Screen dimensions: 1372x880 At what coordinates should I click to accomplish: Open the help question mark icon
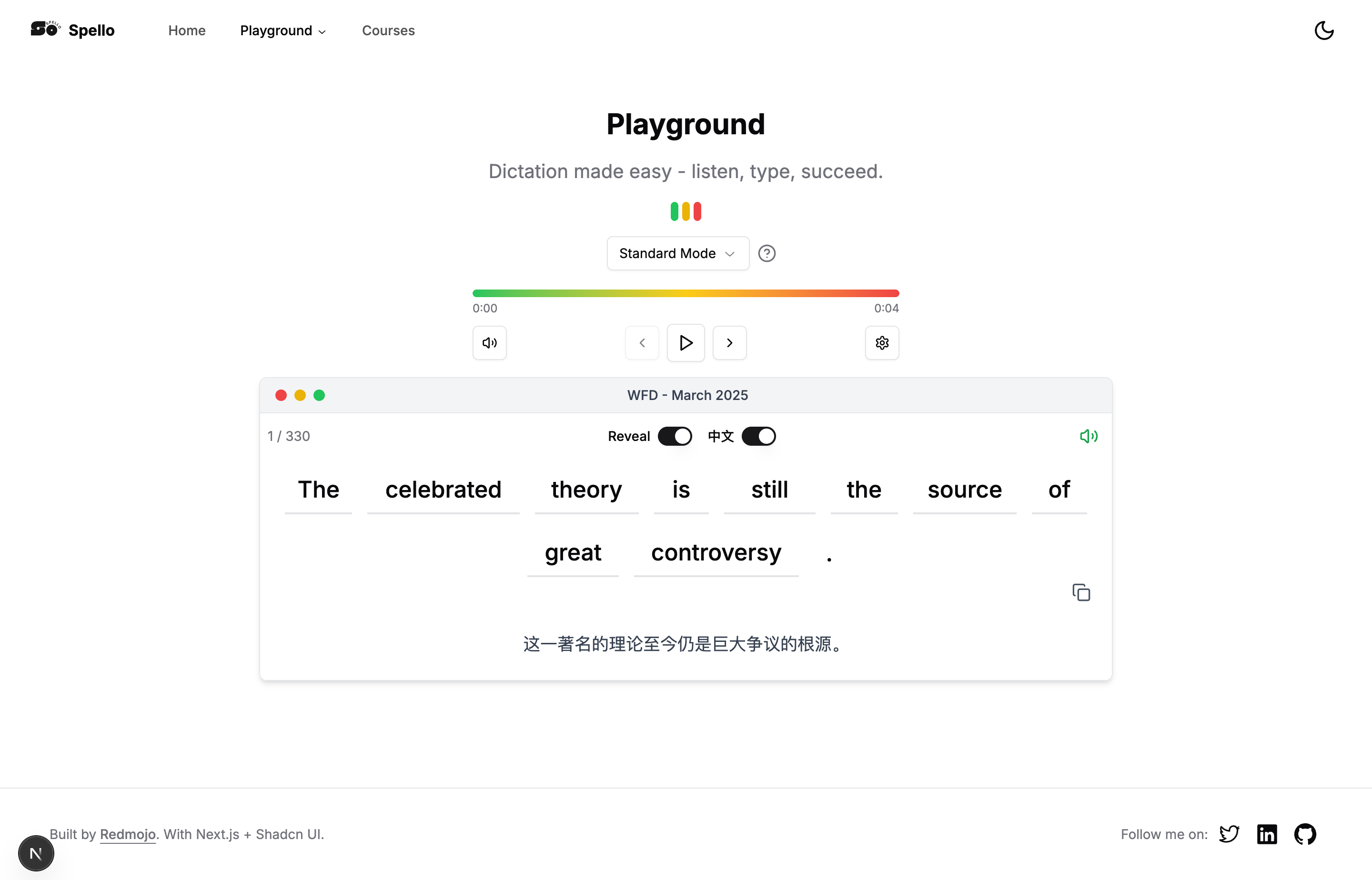(767, 253)
